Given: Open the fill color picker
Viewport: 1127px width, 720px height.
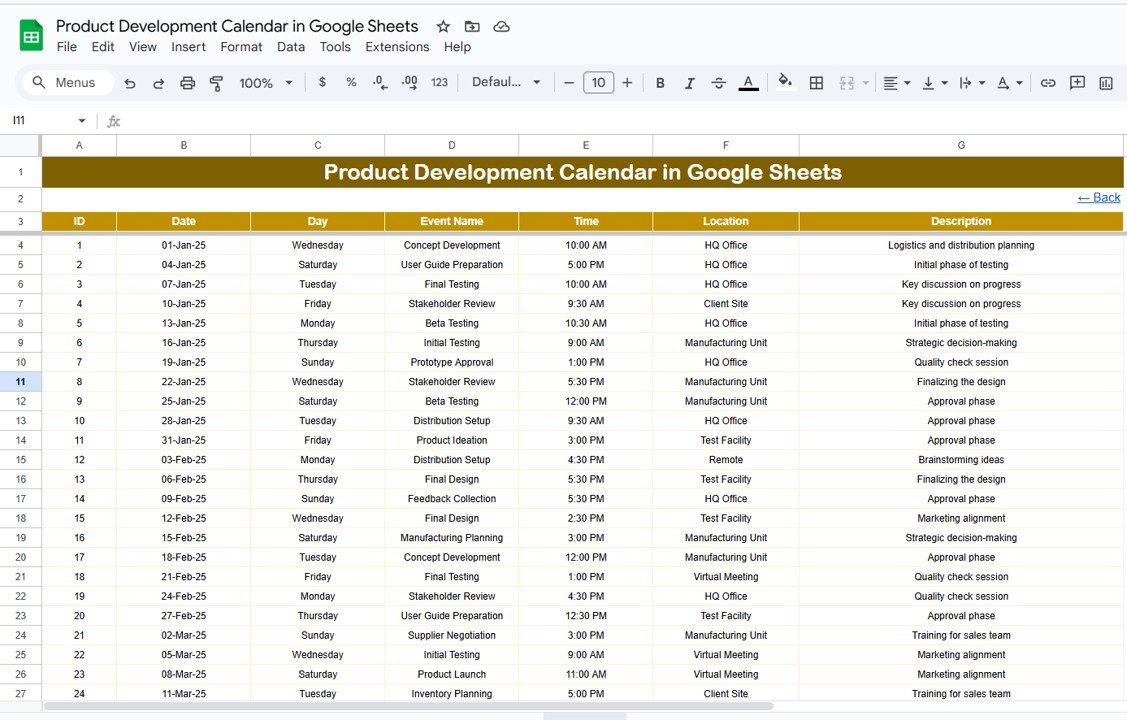Looking at the screenshot, I should pos(785,82).
